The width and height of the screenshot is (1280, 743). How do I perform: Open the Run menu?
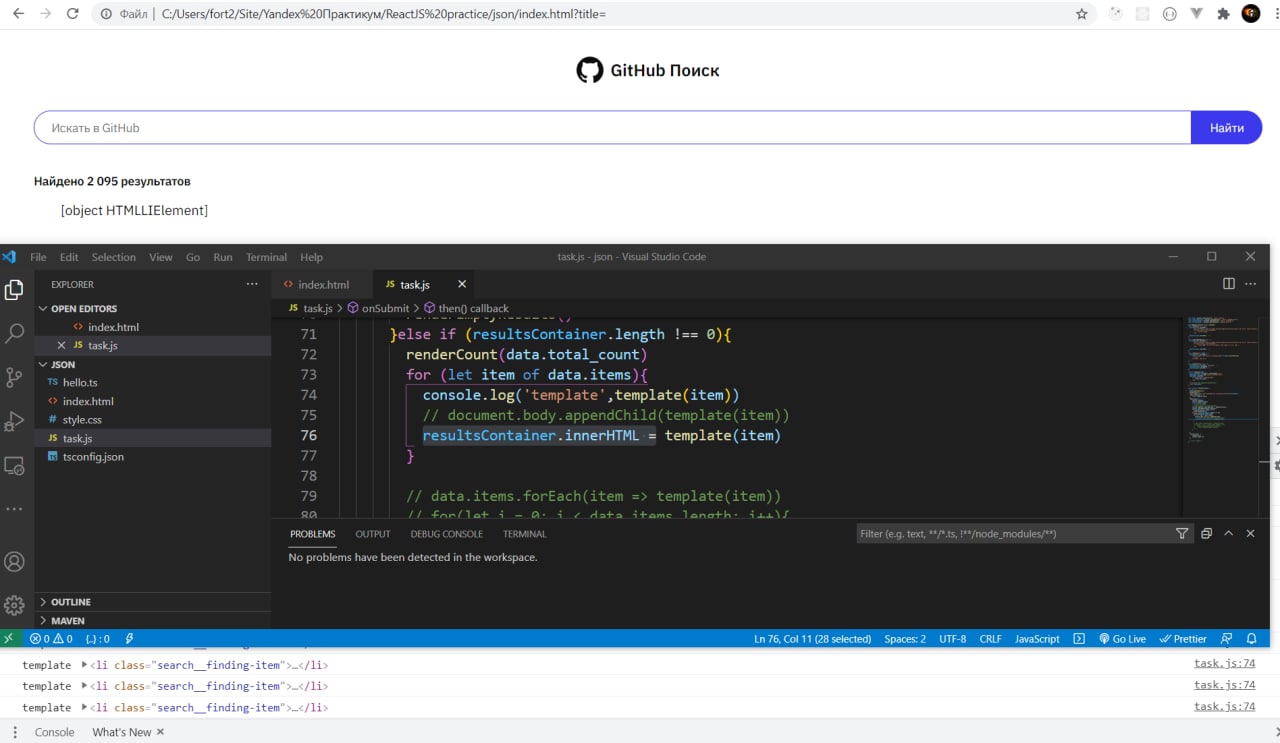[x=223, y=257]
